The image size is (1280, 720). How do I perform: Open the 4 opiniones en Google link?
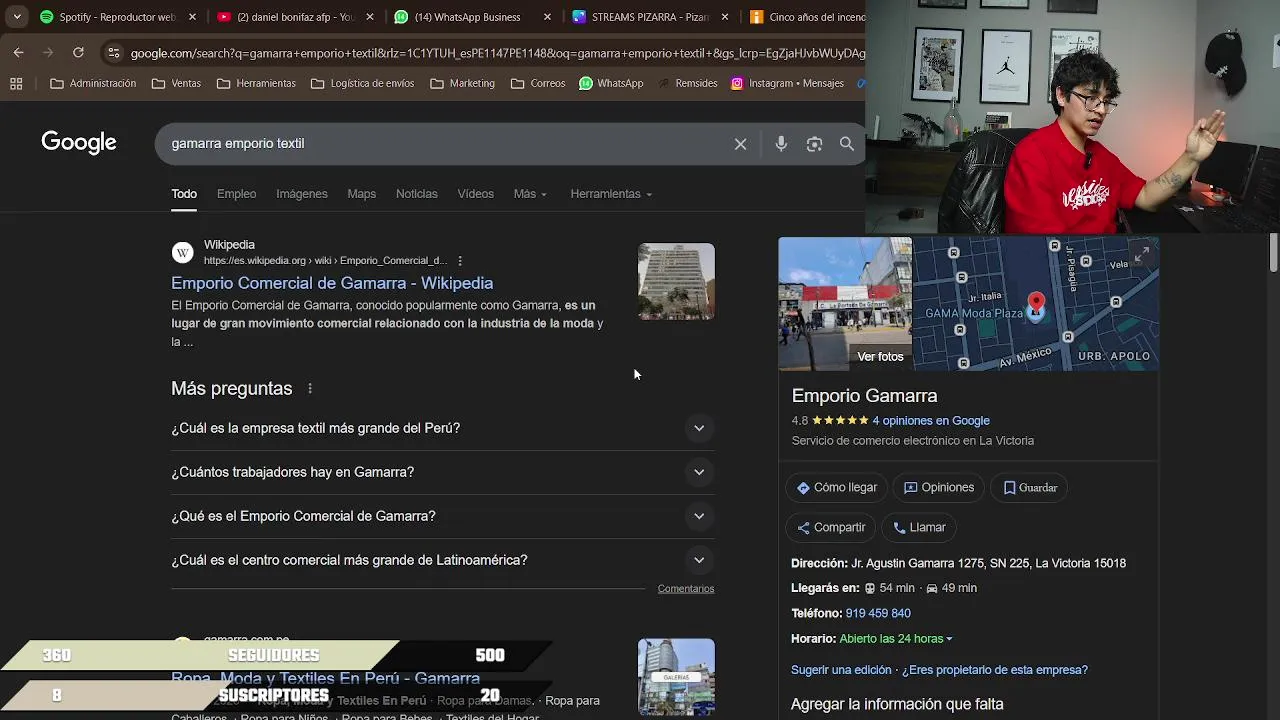(931, 421)
